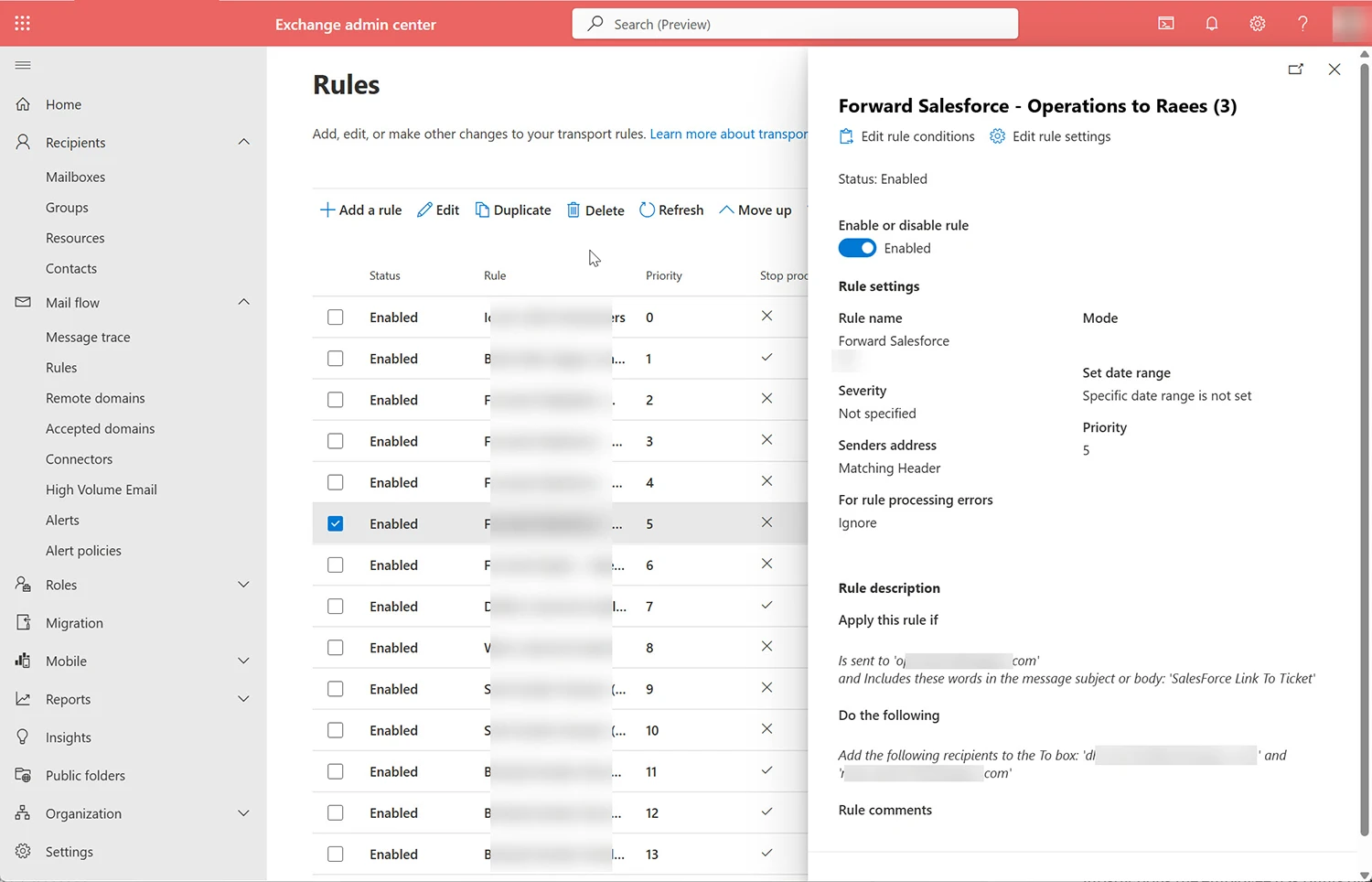Check the priority 3 rule checkbox

tap(336, 441)
